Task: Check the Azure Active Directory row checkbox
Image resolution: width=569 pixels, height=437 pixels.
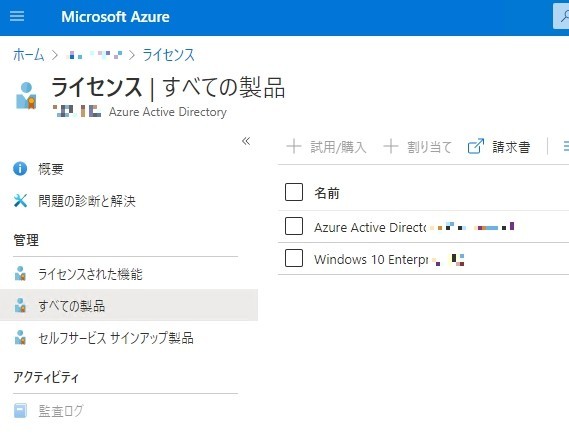Action: (294, 226)
